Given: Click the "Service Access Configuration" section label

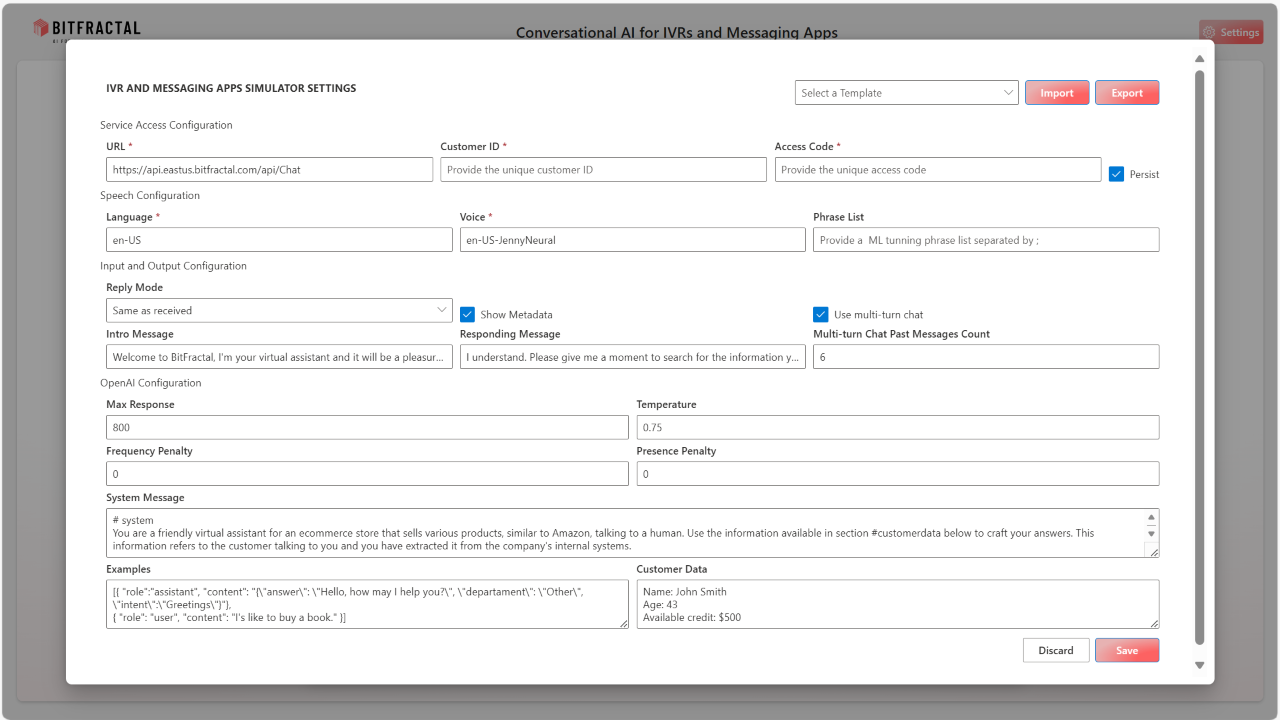Looking at the screenshot, I should (x=166, y=125).
